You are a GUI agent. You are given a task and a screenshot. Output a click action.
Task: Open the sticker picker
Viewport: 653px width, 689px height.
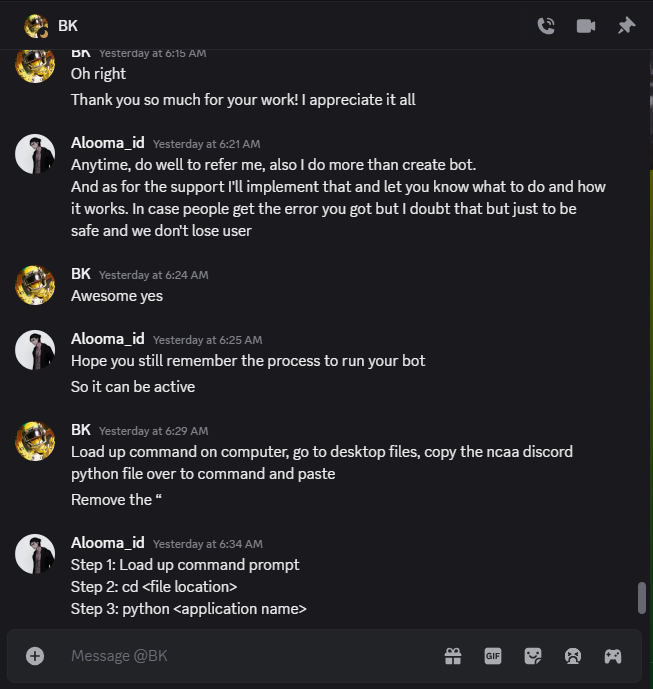click(x=533, y=656)
